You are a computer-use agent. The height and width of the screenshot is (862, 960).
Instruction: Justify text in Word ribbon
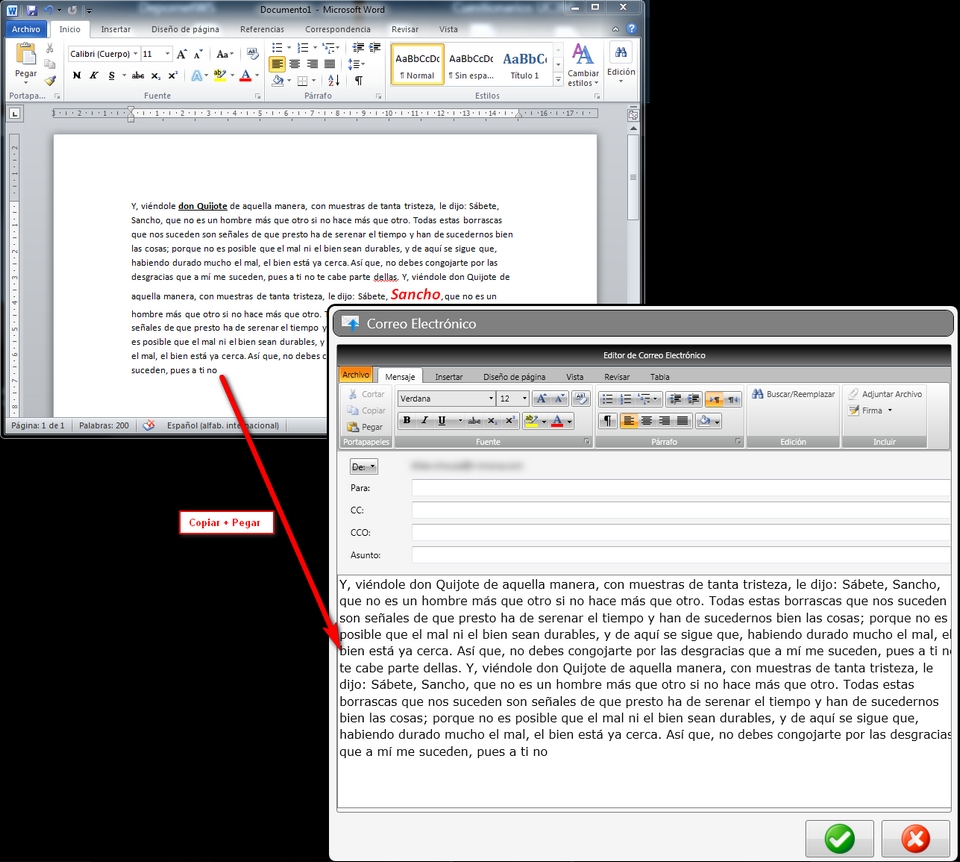[329, 64]
